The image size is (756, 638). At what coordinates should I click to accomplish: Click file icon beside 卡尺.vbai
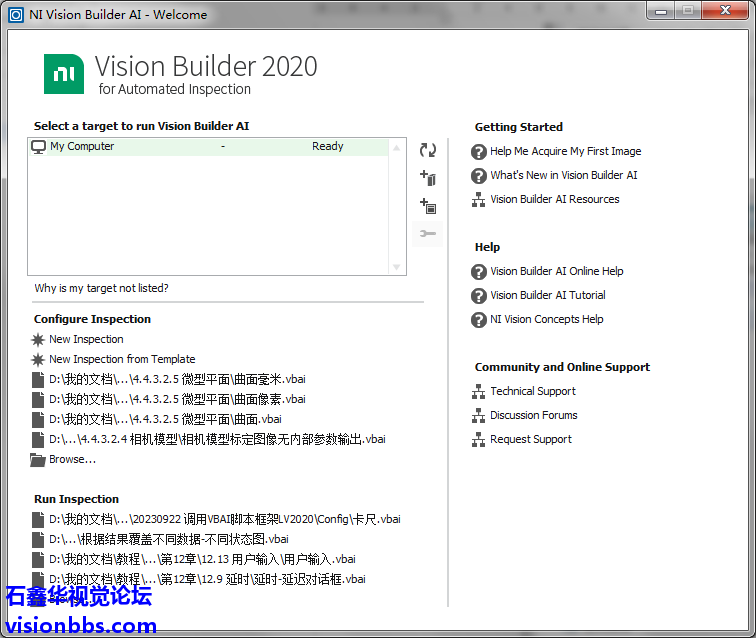[x=38, y=520]
